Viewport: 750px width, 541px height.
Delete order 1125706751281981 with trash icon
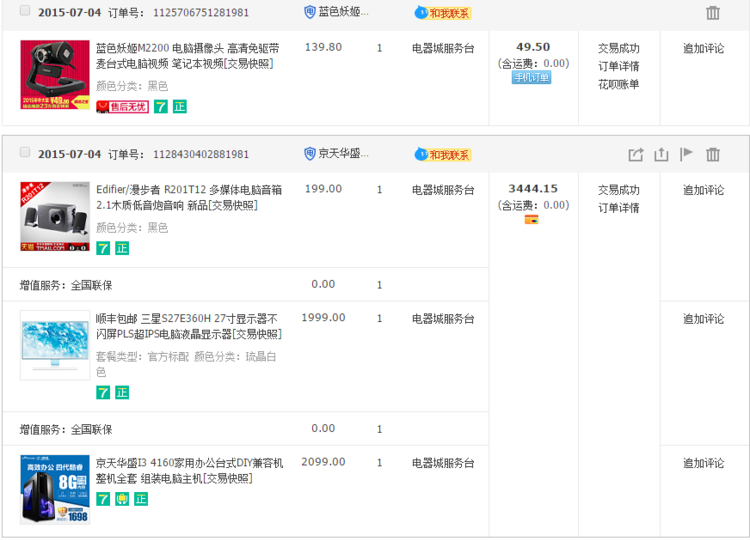(x=712, y=13)
